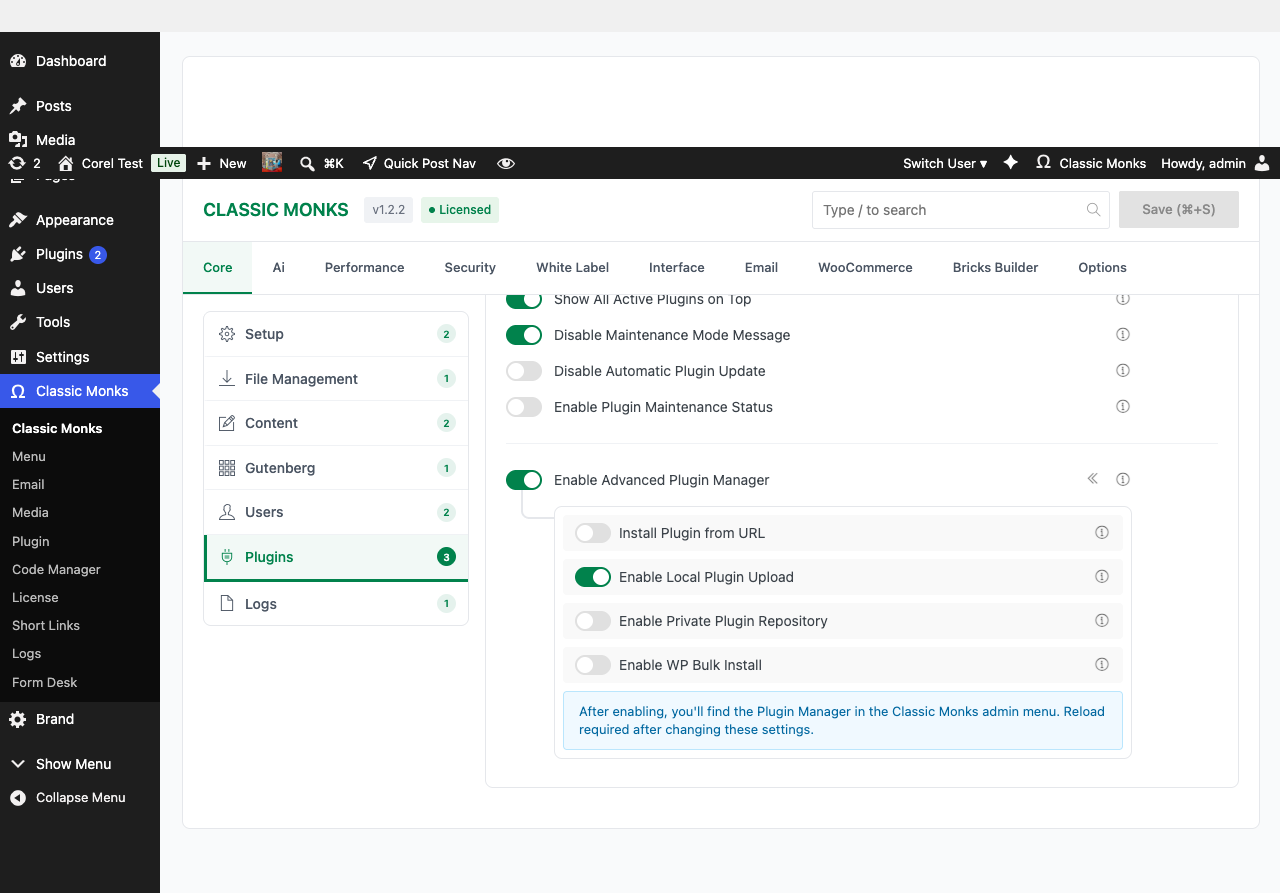1280x893 pixels.
Task: Switch to the Performance tab
Action: (x=365, y=267)
